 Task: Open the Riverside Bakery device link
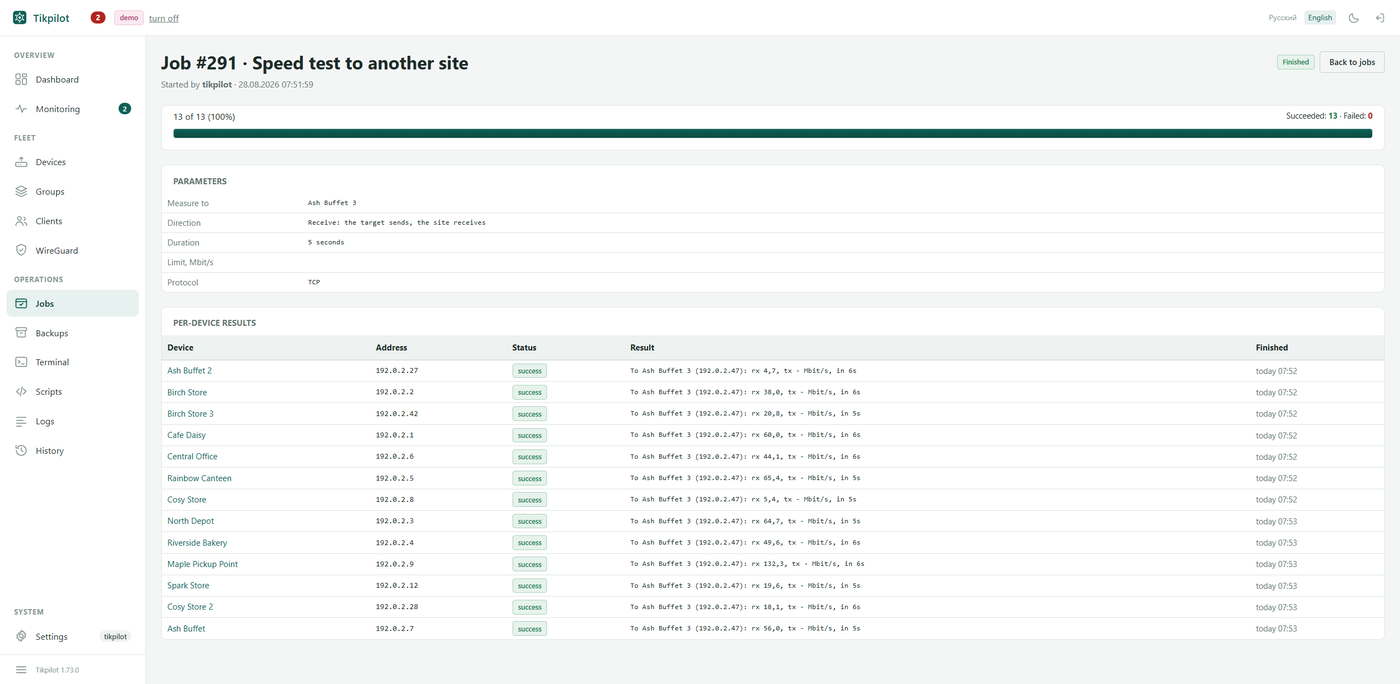pyautogui.click(x=197, y=543)
